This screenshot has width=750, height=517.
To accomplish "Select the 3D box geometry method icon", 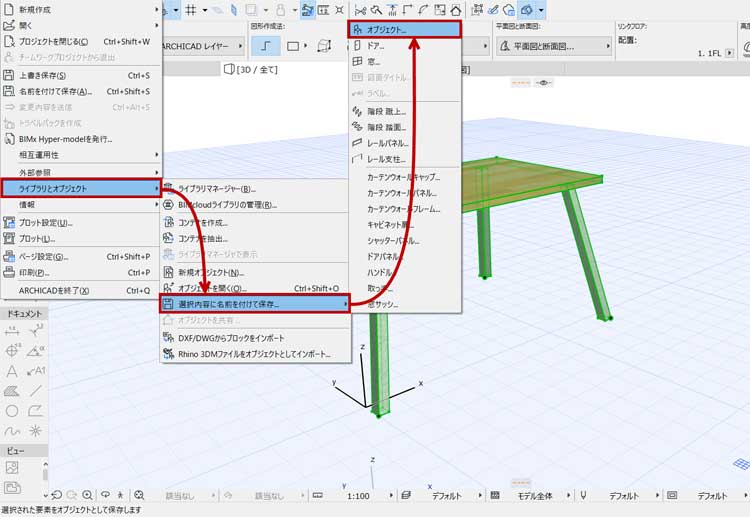I will tap(324, 46).
